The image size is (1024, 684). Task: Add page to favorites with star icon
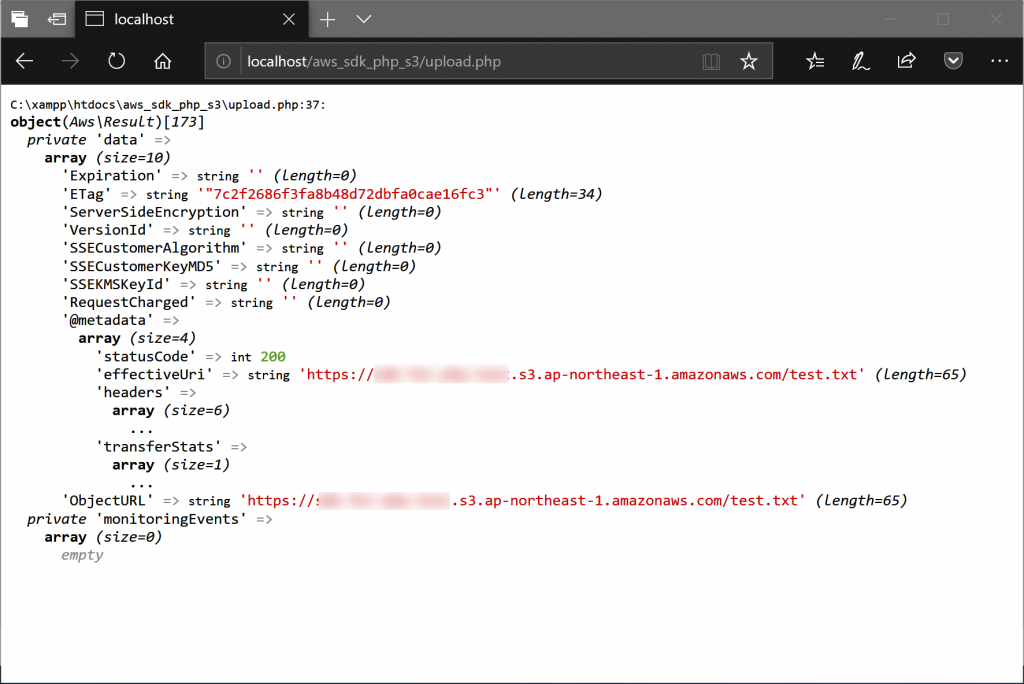(x=748, y=62)
